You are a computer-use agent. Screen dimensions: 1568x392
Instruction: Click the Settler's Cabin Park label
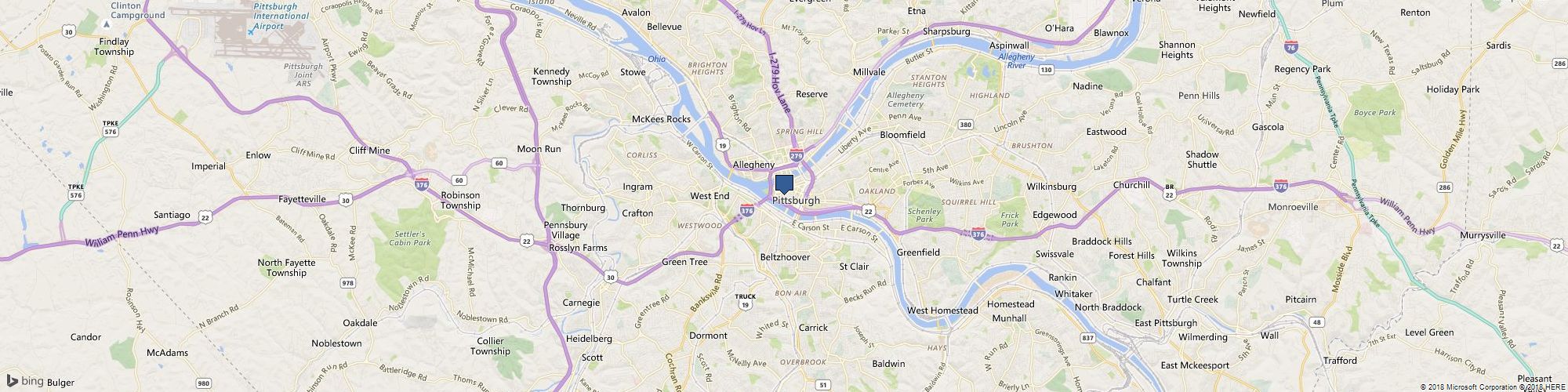point(410,238)
